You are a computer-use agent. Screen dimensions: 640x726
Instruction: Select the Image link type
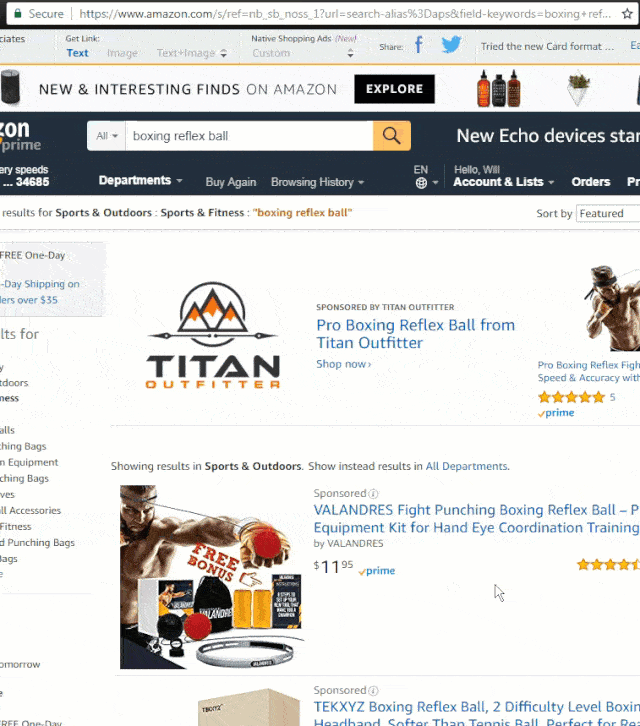point(122,53)
